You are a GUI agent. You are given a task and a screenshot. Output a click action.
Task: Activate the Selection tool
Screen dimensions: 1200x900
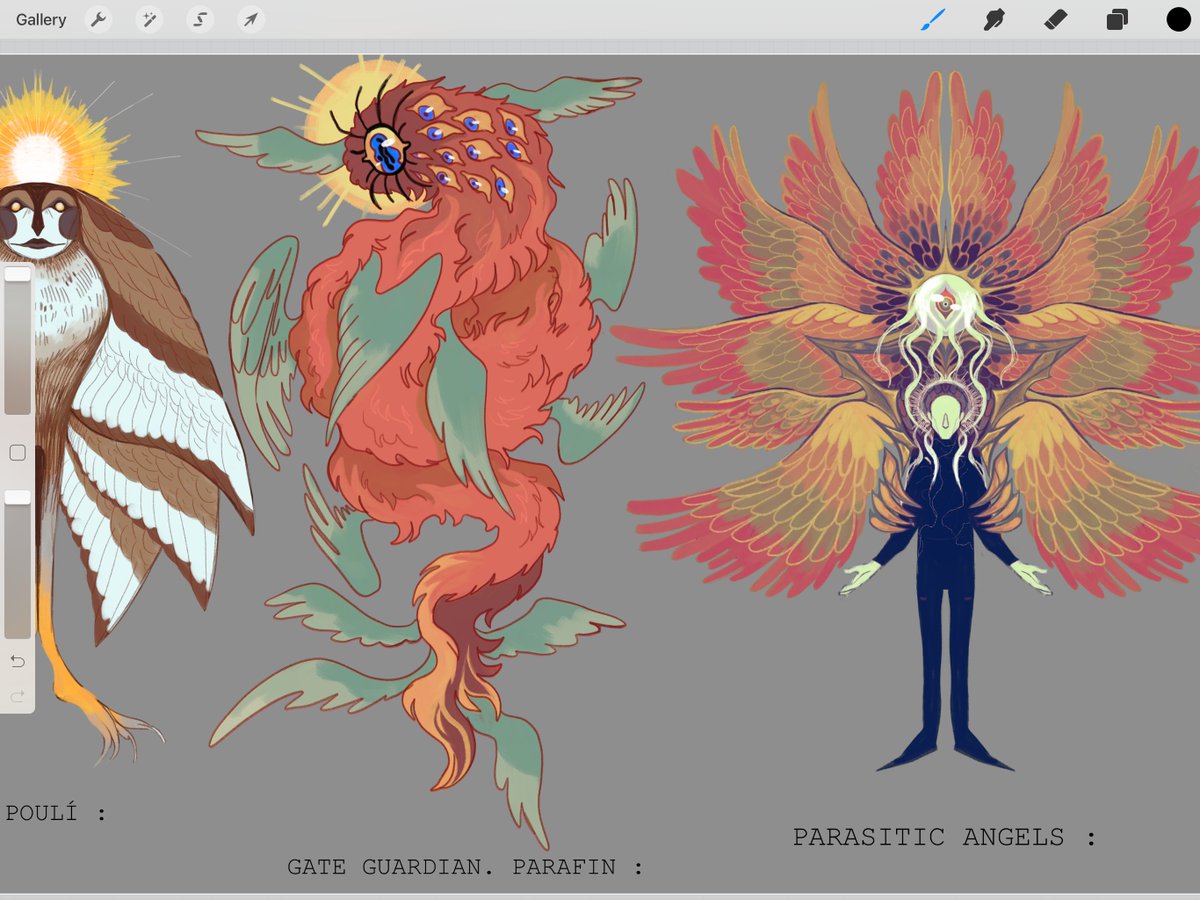click(200, 20)
